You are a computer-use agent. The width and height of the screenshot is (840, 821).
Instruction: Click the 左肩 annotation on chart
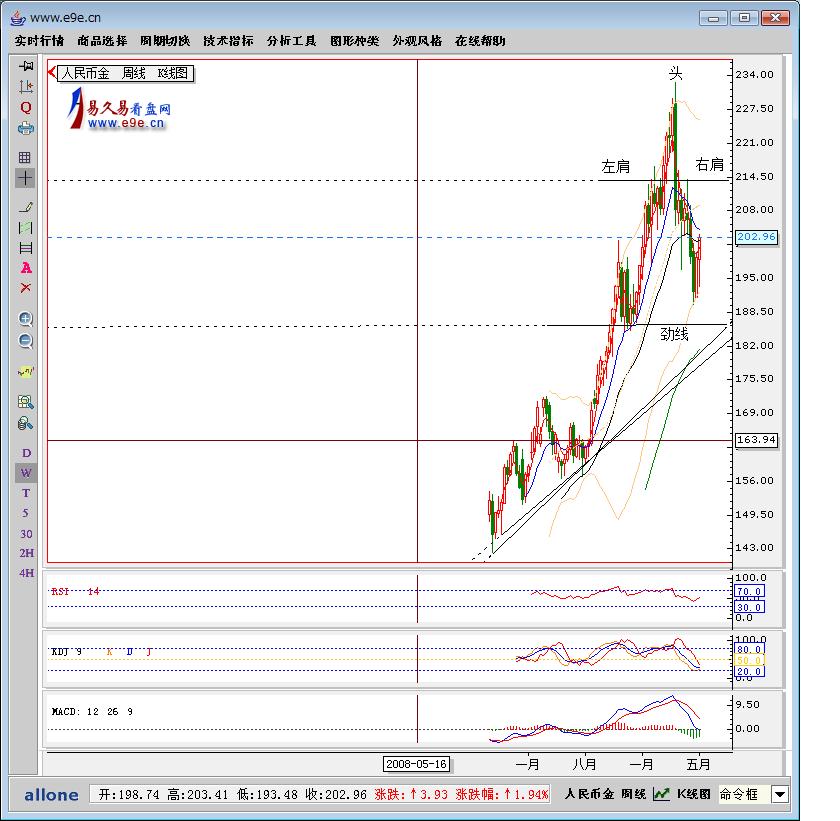click(x=616, y=167)
